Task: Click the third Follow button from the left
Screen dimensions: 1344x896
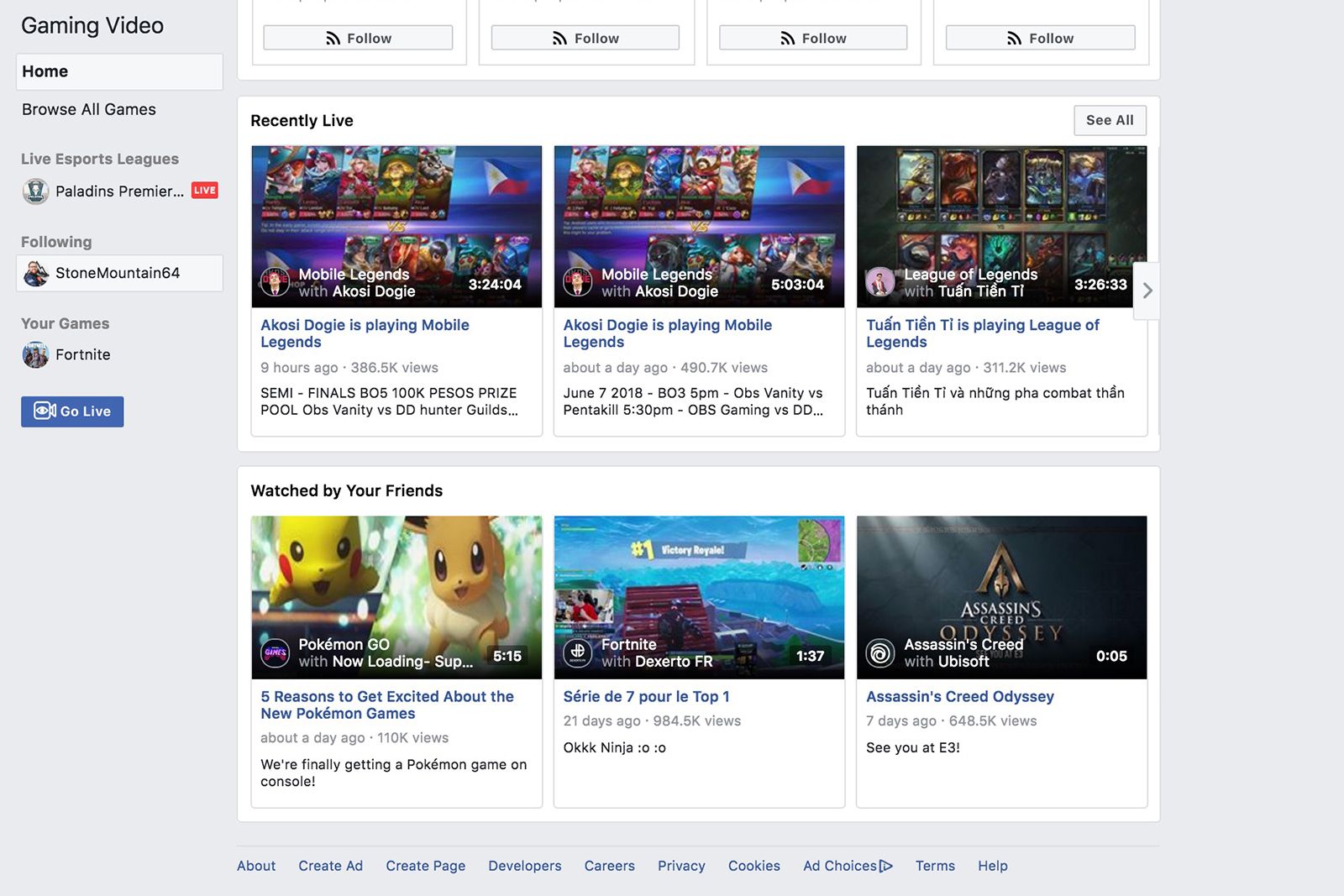Action: click(x=813, y=38)
